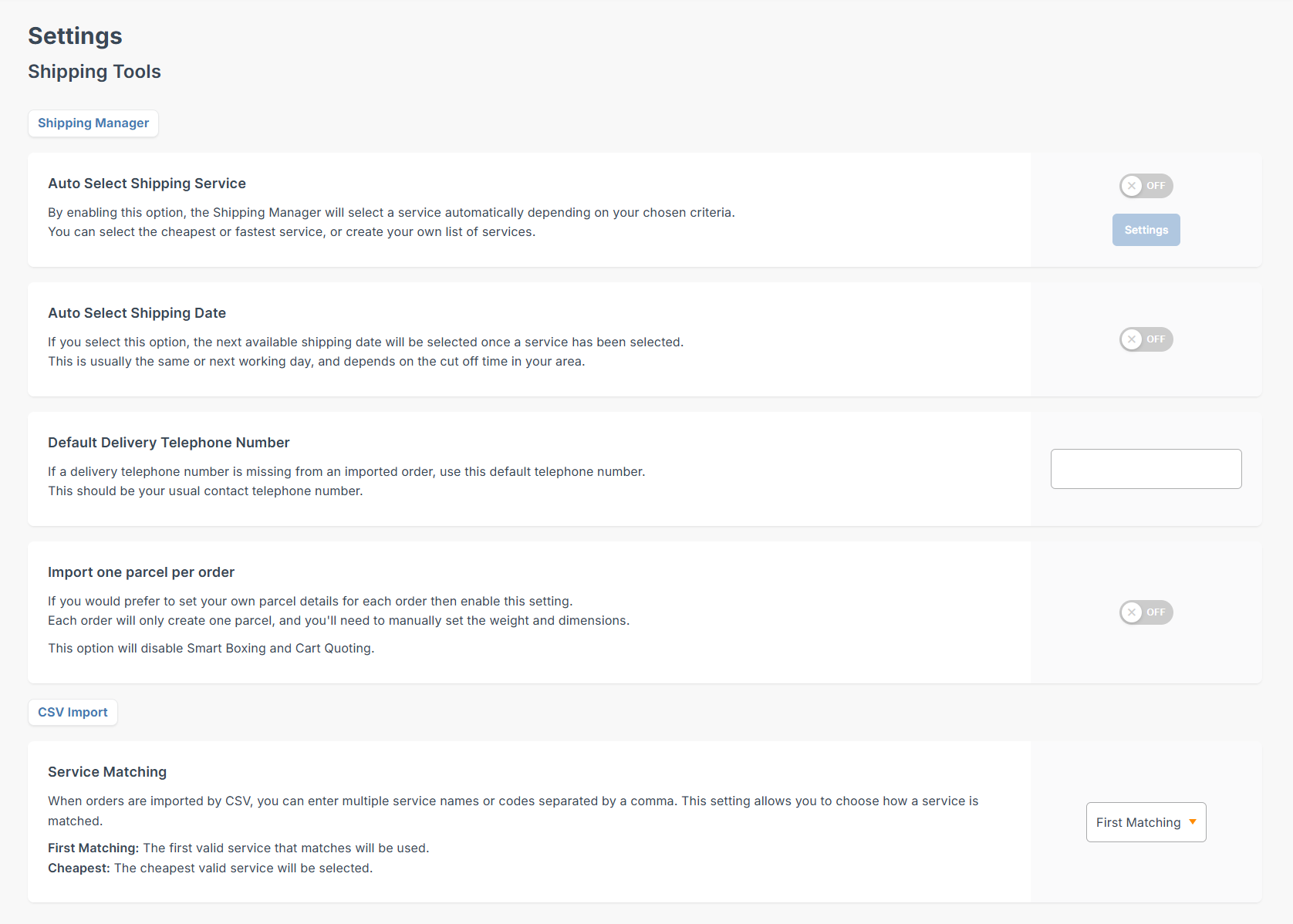Click the Settings page title
The image size is (1293, 924).
tap(75, 35)
